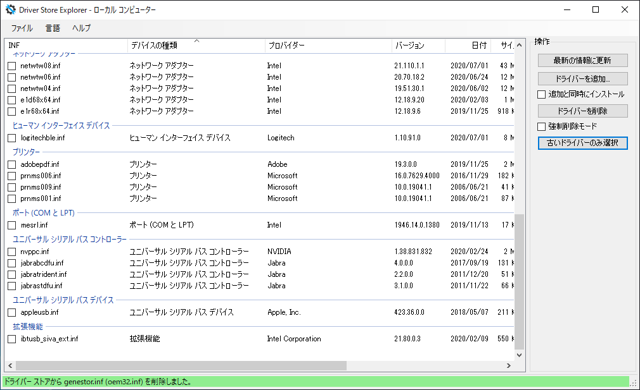Check the ibtusb_siva_ext.inf checkbox

click(x=12, y=339)
